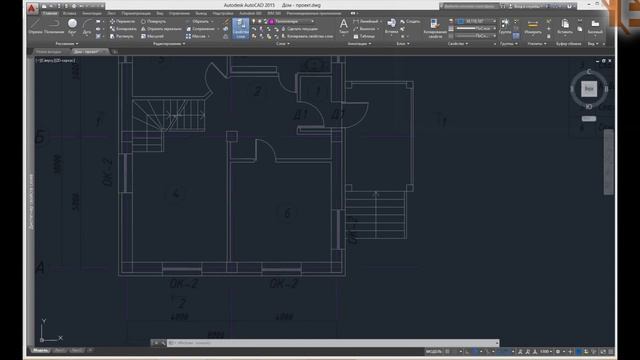640x360 pixels.
Task: Click the Группа tool
Action: [505, 27]
